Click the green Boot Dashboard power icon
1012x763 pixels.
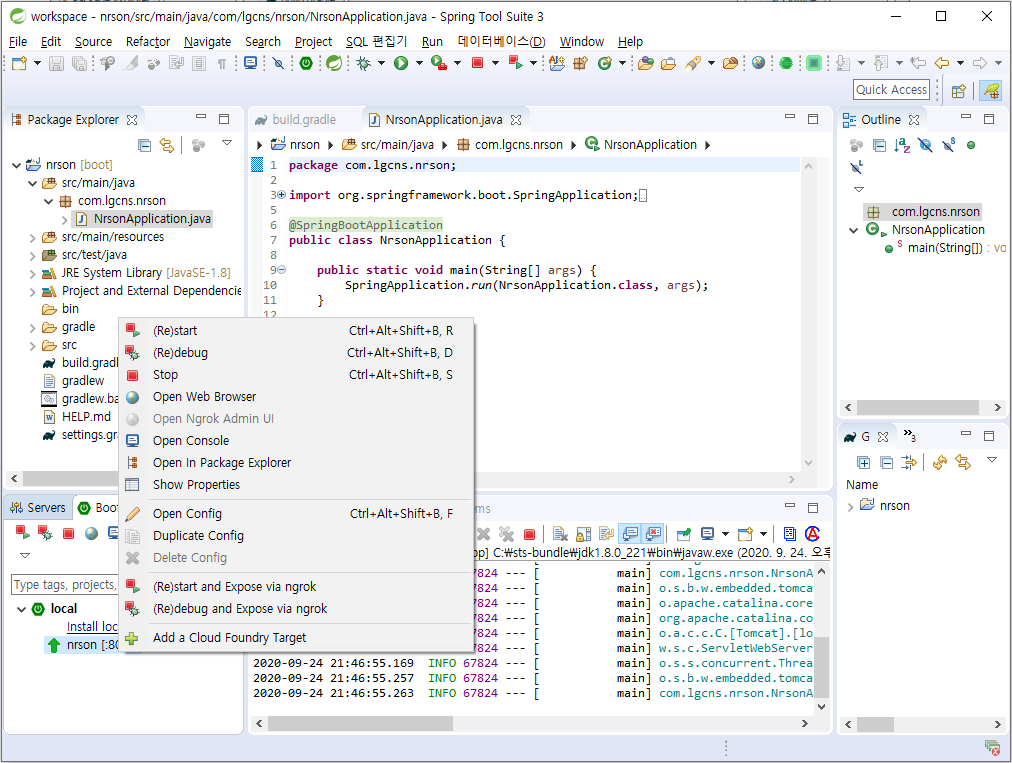(x=306, y=63)
